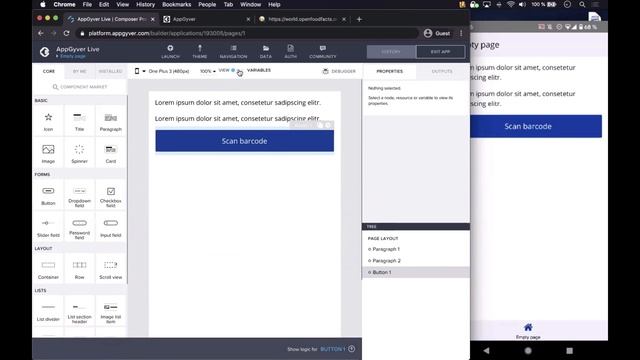Screen dimensions: 640x360
Task: Select the Image list item component
Action: tap(111, 311)
